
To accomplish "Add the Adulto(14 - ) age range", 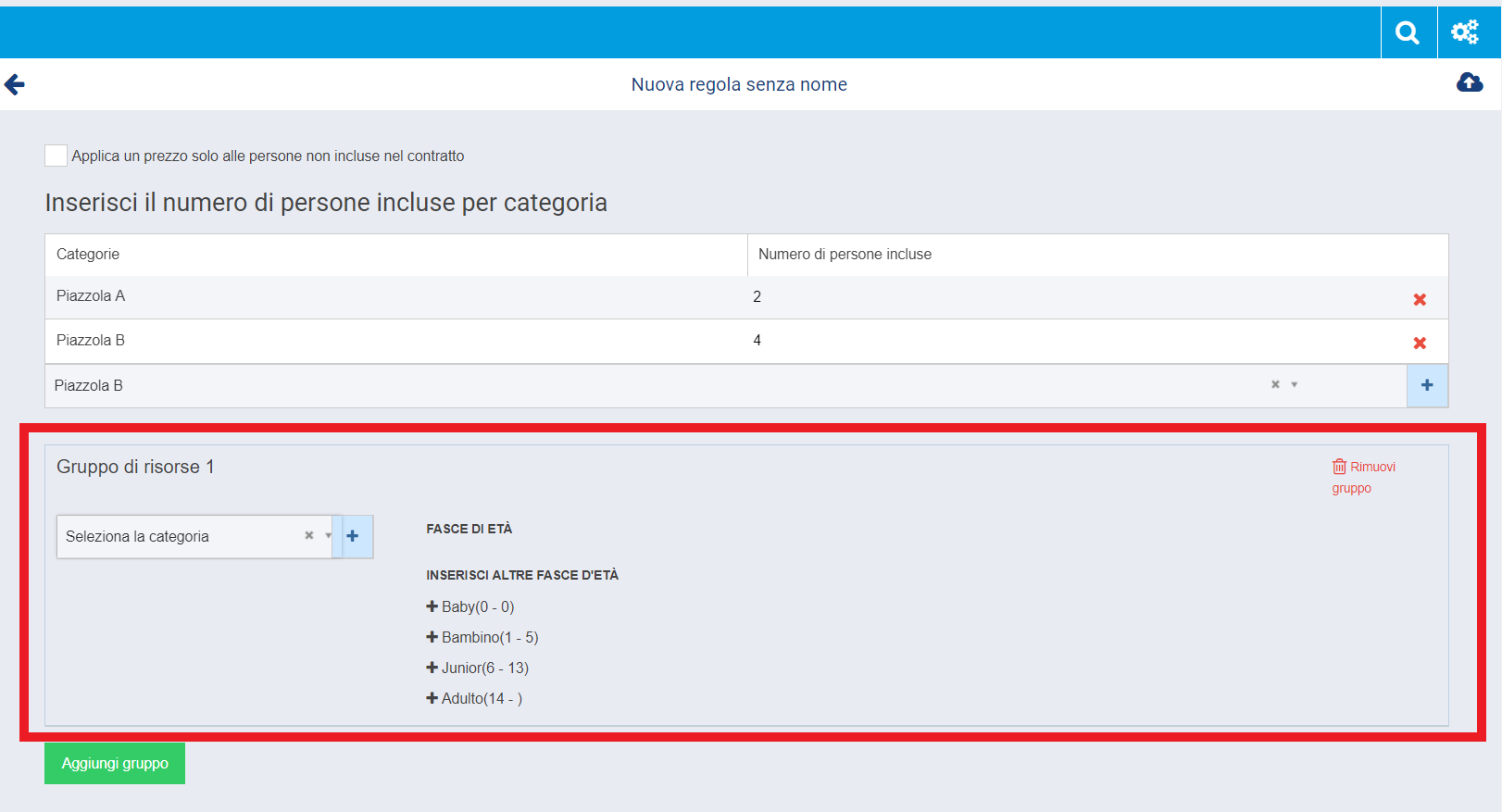I will tap(474, 698).
